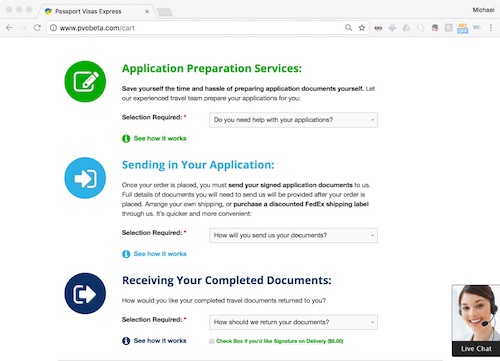
Task: Click 'purchase a discounted FedEx shipping label' text
Action: 301,204
